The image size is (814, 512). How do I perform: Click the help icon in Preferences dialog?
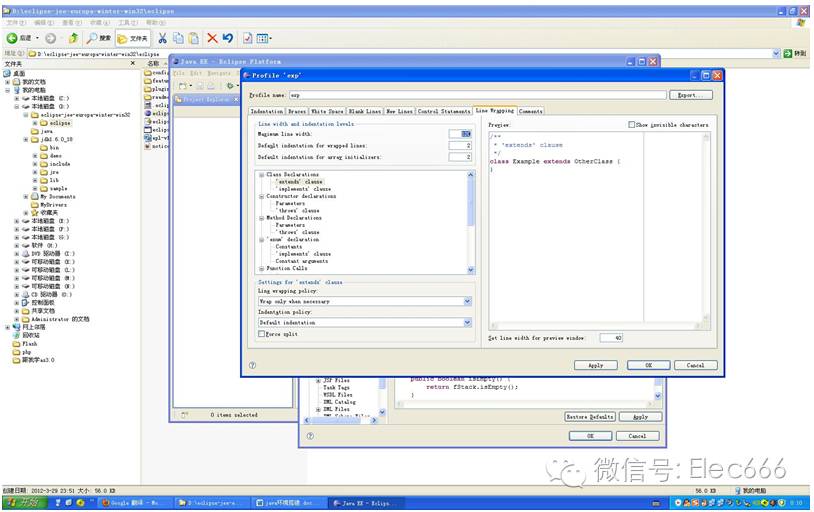310,436
